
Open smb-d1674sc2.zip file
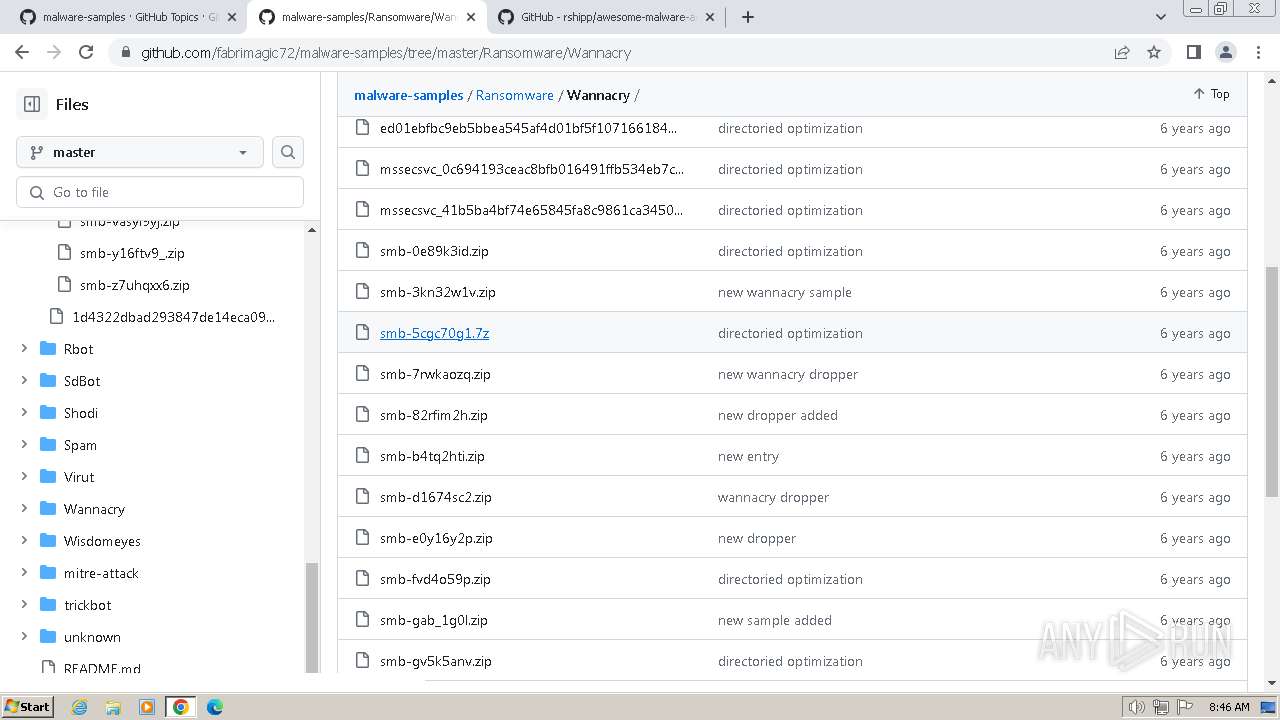click(x=435, y=497)
